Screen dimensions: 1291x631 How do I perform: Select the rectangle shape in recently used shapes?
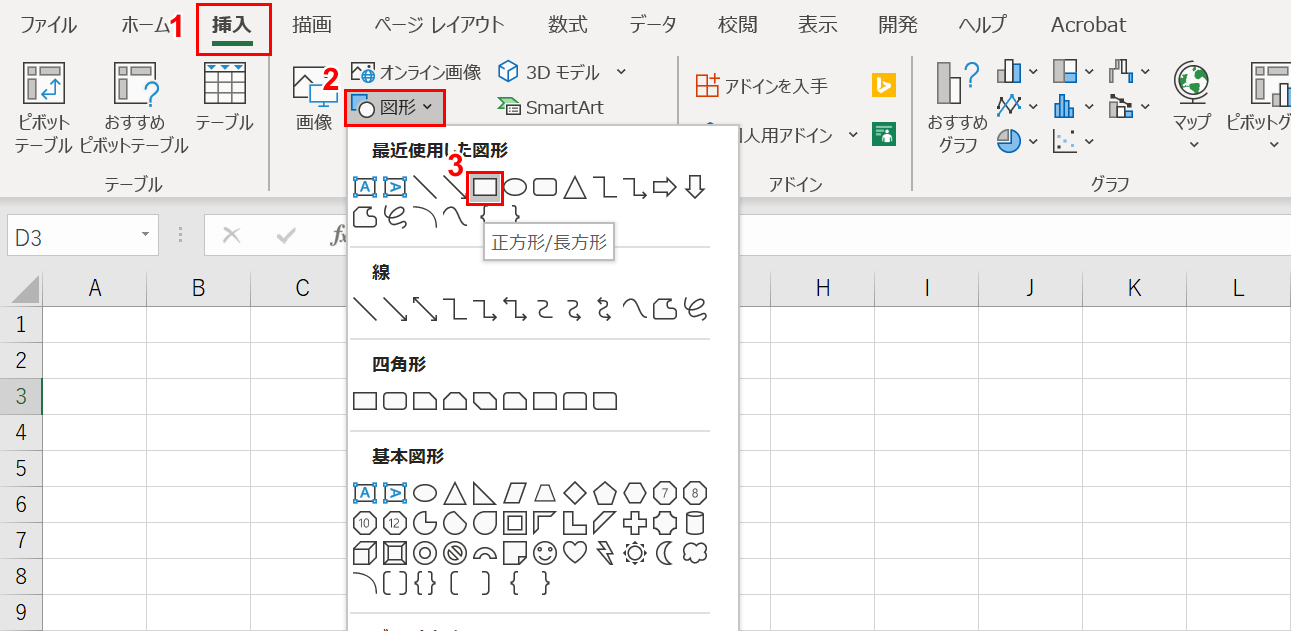point(486,188)
